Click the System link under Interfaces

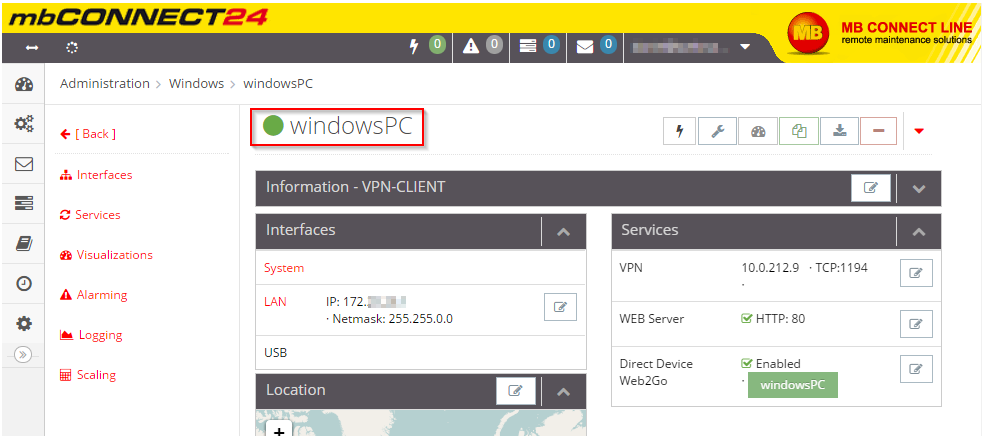pyautogui.click(x=284, y=268)
